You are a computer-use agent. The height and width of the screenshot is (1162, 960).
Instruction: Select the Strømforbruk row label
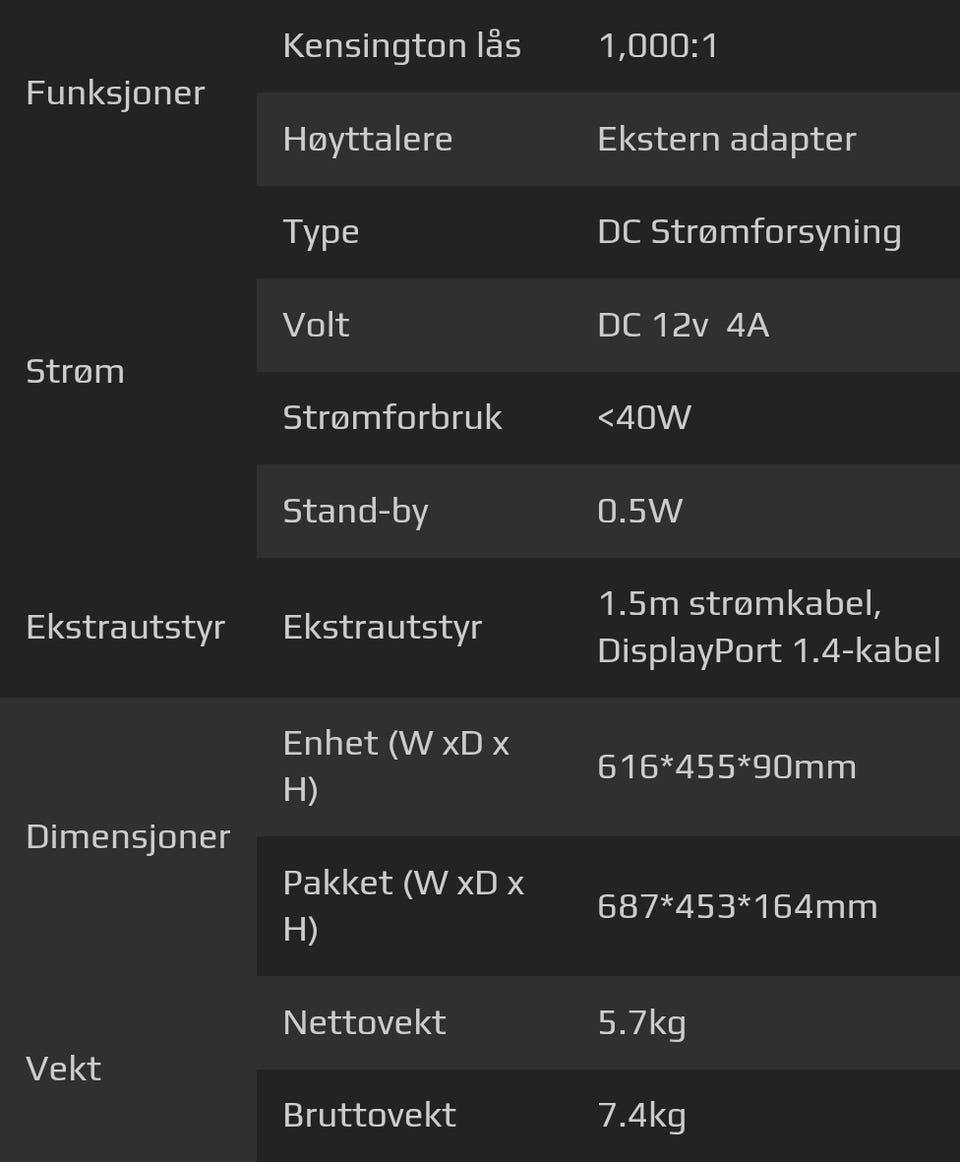(x=392, y=418)
